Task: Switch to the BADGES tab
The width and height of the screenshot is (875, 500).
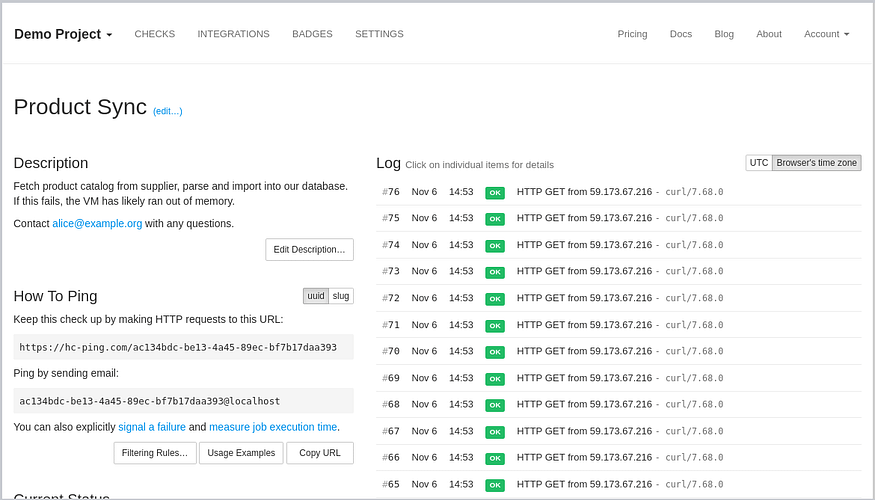Action: pyautogui.click(x=312, y=34)
